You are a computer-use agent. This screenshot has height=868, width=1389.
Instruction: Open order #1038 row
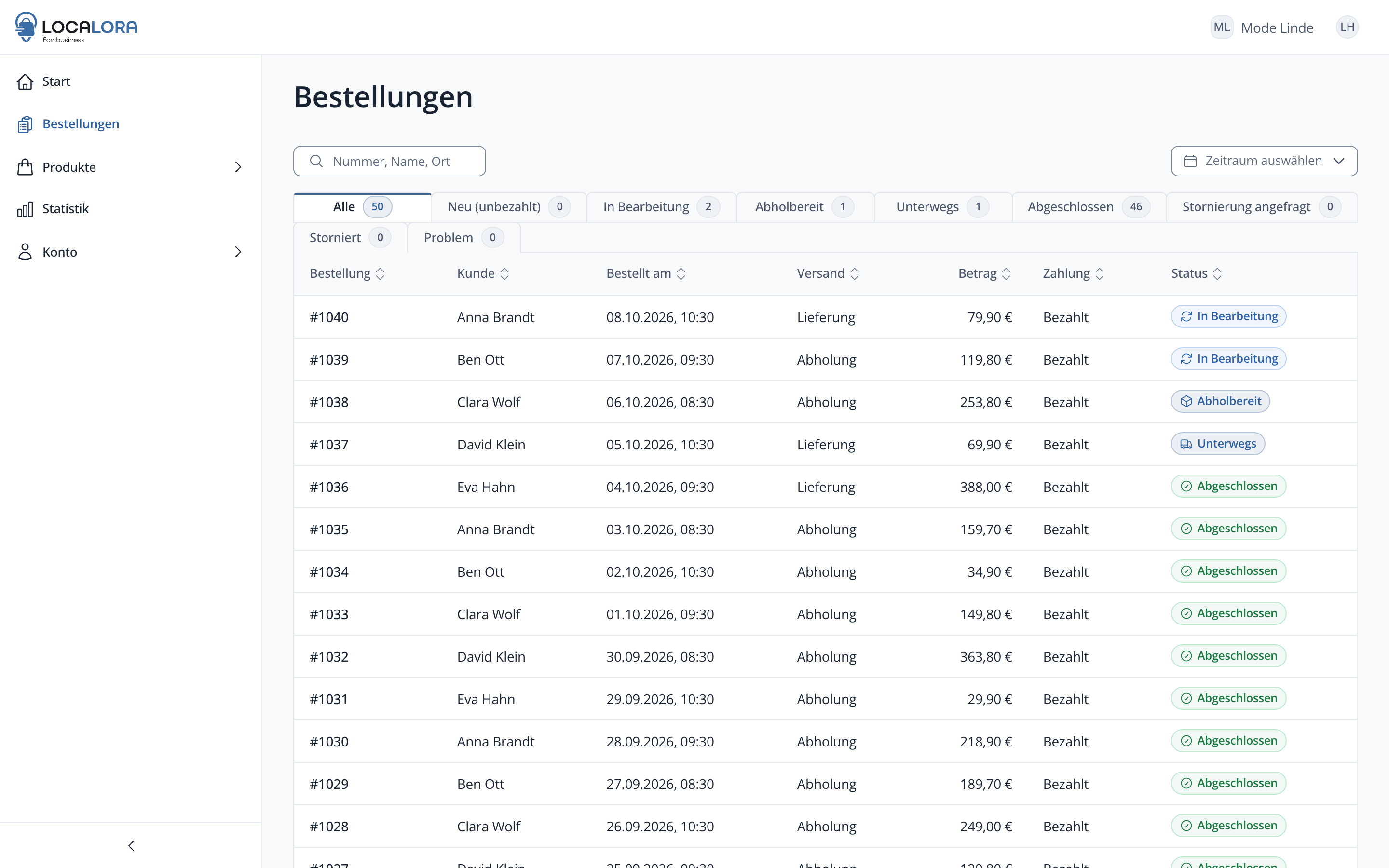(x=825, y=402)
